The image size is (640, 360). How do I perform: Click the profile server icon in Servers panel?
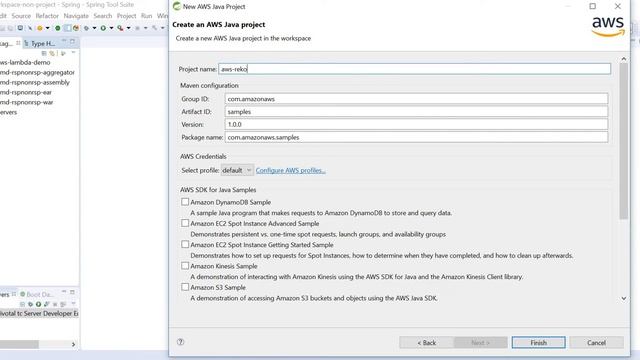47,304
